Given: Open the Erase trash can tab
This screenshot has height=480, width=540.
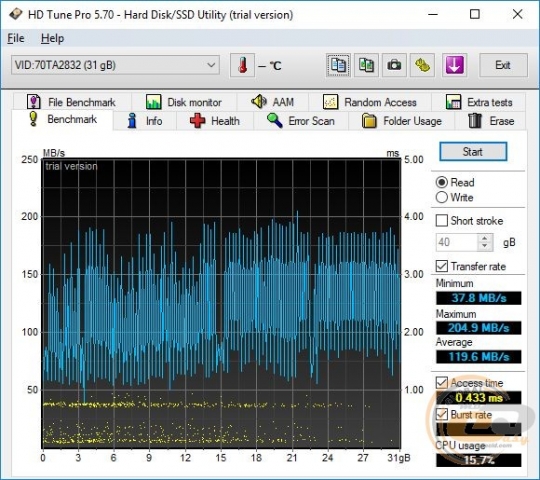Looking at the screenshot, I should pos(491,121).
